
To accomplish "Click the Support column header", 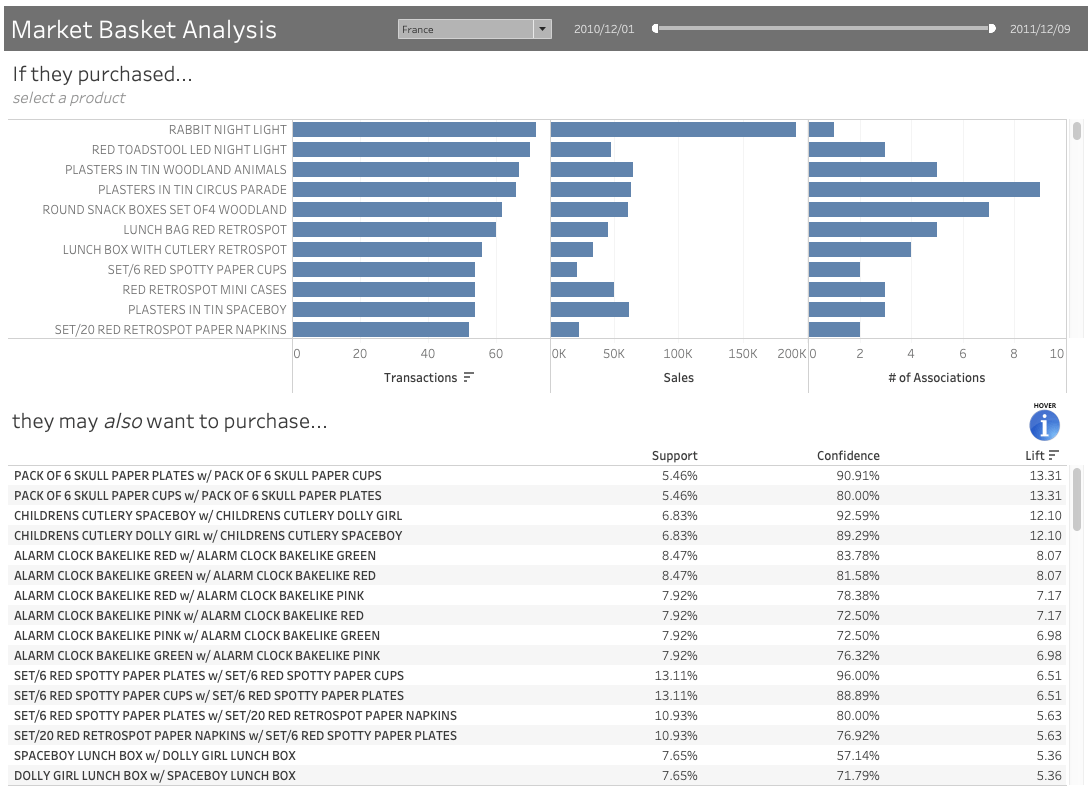I will pyautogui.click(x=675, y=455).
